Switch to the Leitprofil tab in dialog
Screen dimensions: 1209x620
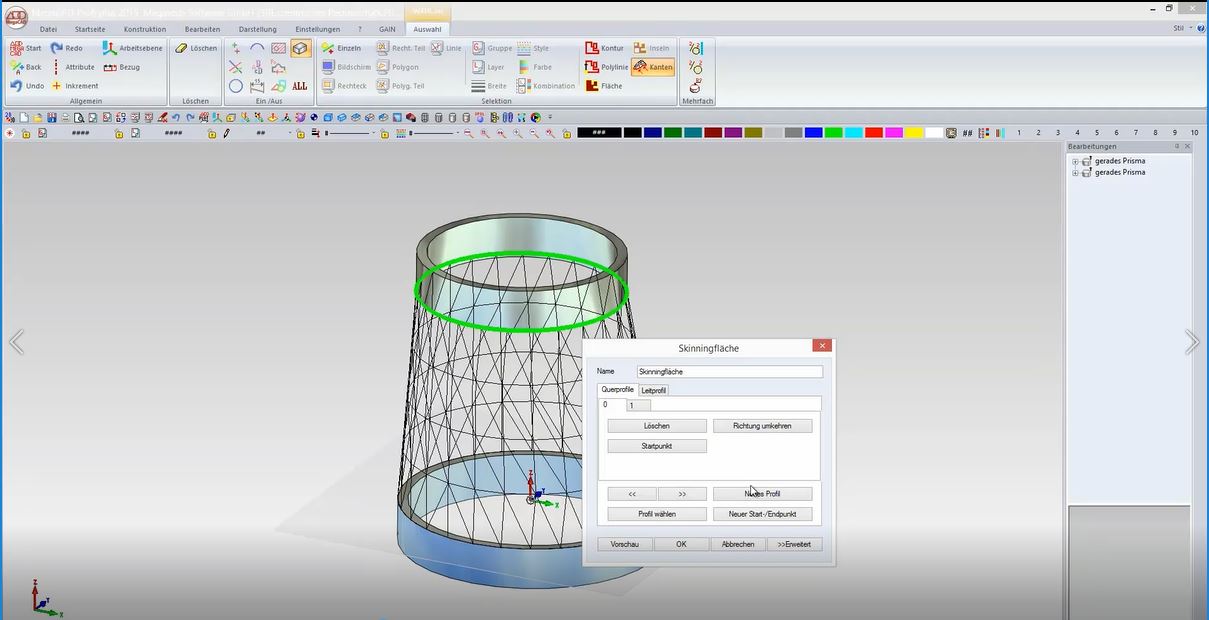[653, 390]
